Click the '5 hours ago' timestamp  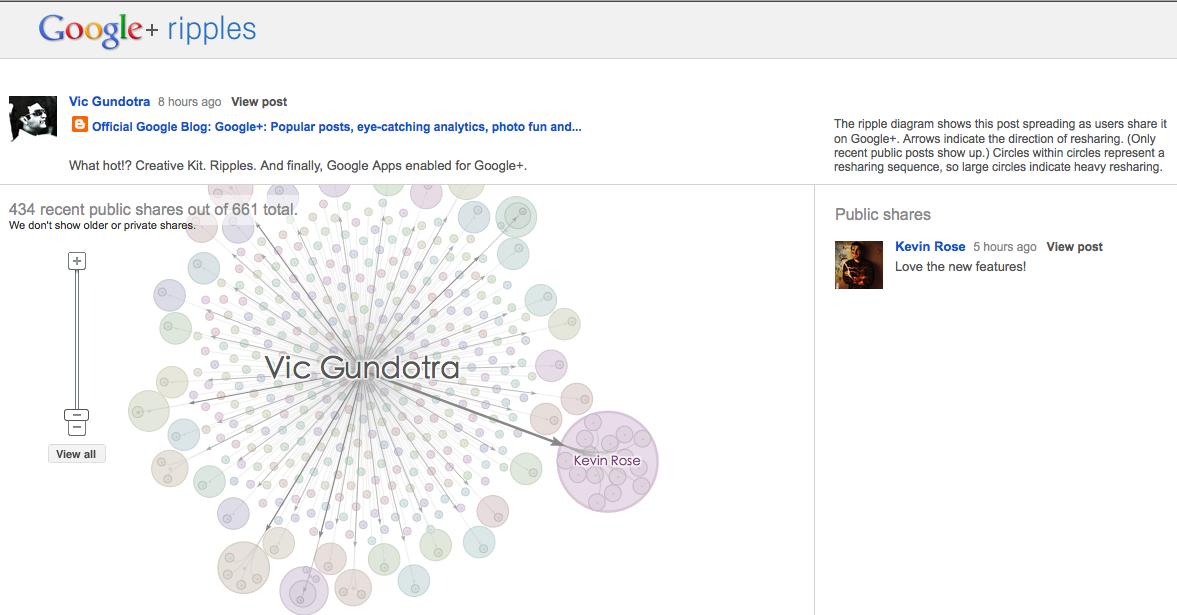point(1004,246)
